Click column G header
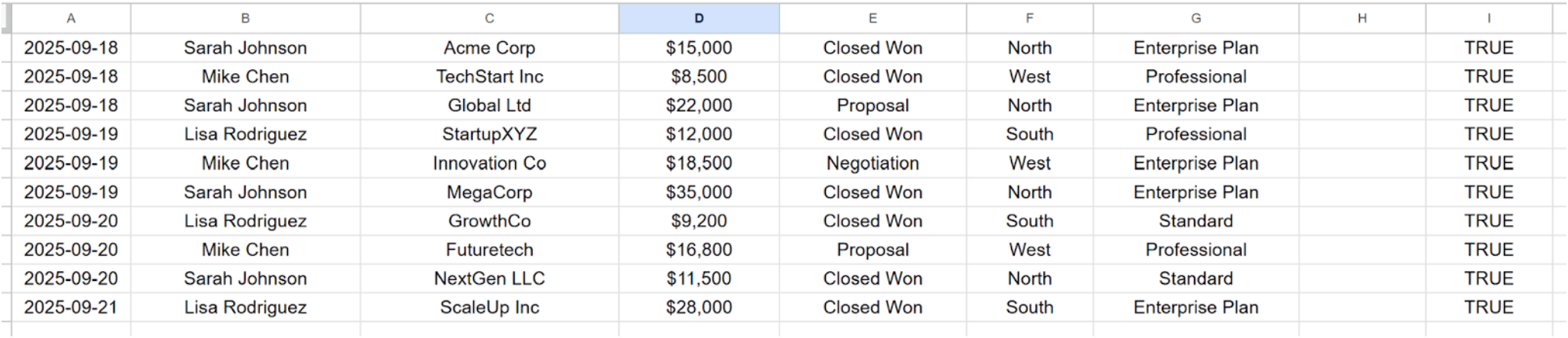The height and width of the screenshot is (338, 1568). 1195,18
